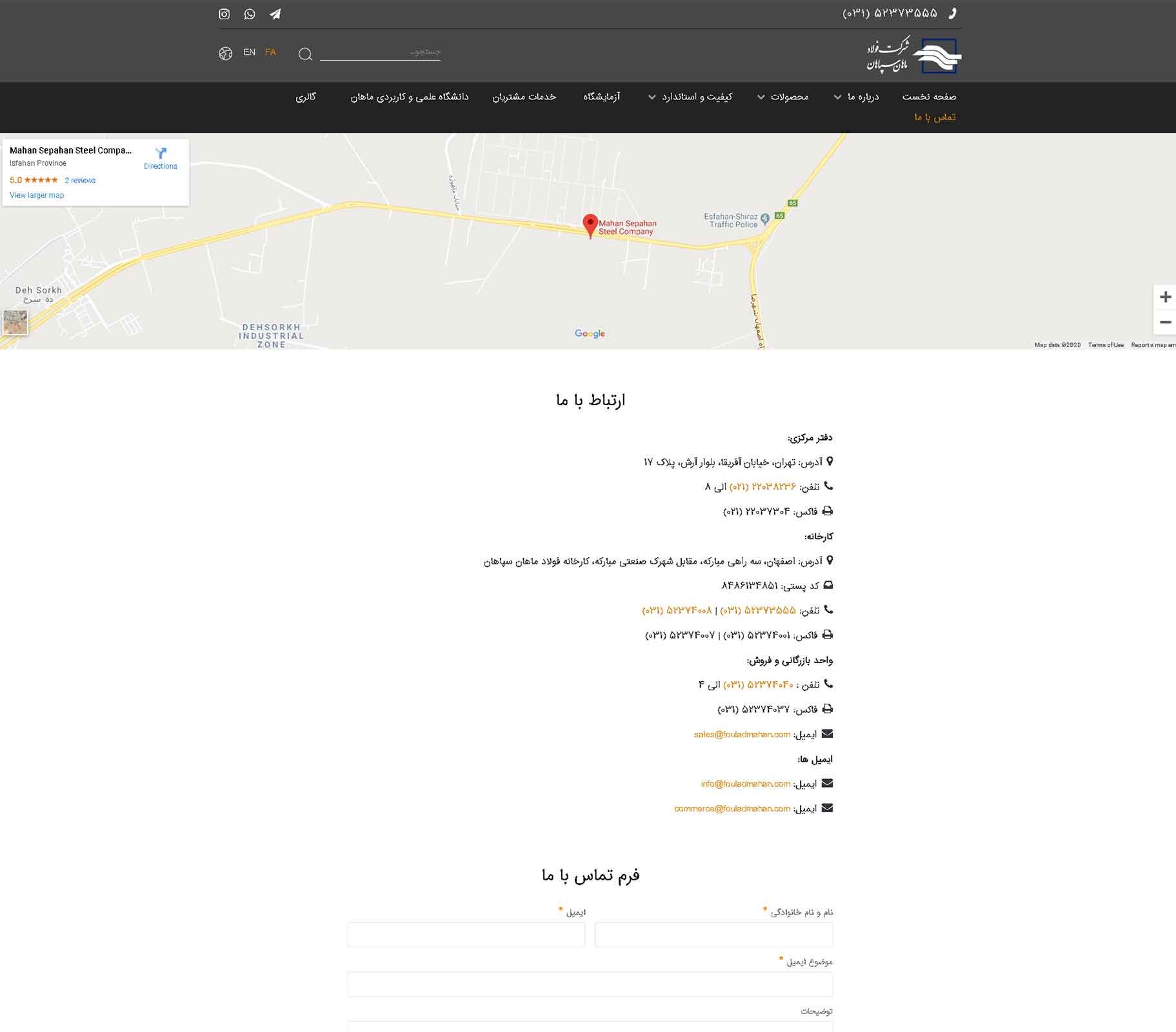Open the خدمات مشتریان menu item
The width and height of the screenshot is (1176, 1032).
tap(524, 97)
